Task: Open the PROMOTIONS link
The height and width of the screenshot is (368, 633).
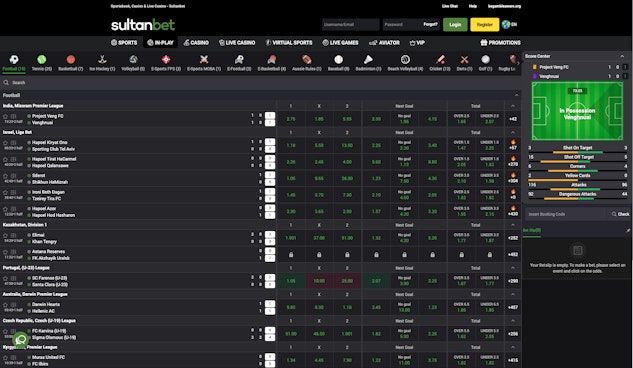Action: click(500, 42)
